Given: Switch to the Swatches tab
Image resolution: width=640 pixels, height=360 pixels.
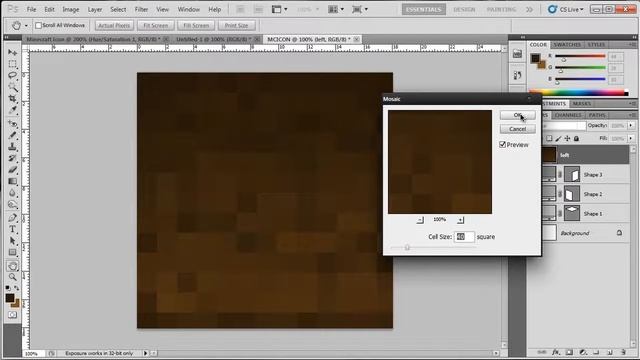Looking at the screenshot, I should tap(567, 44).
